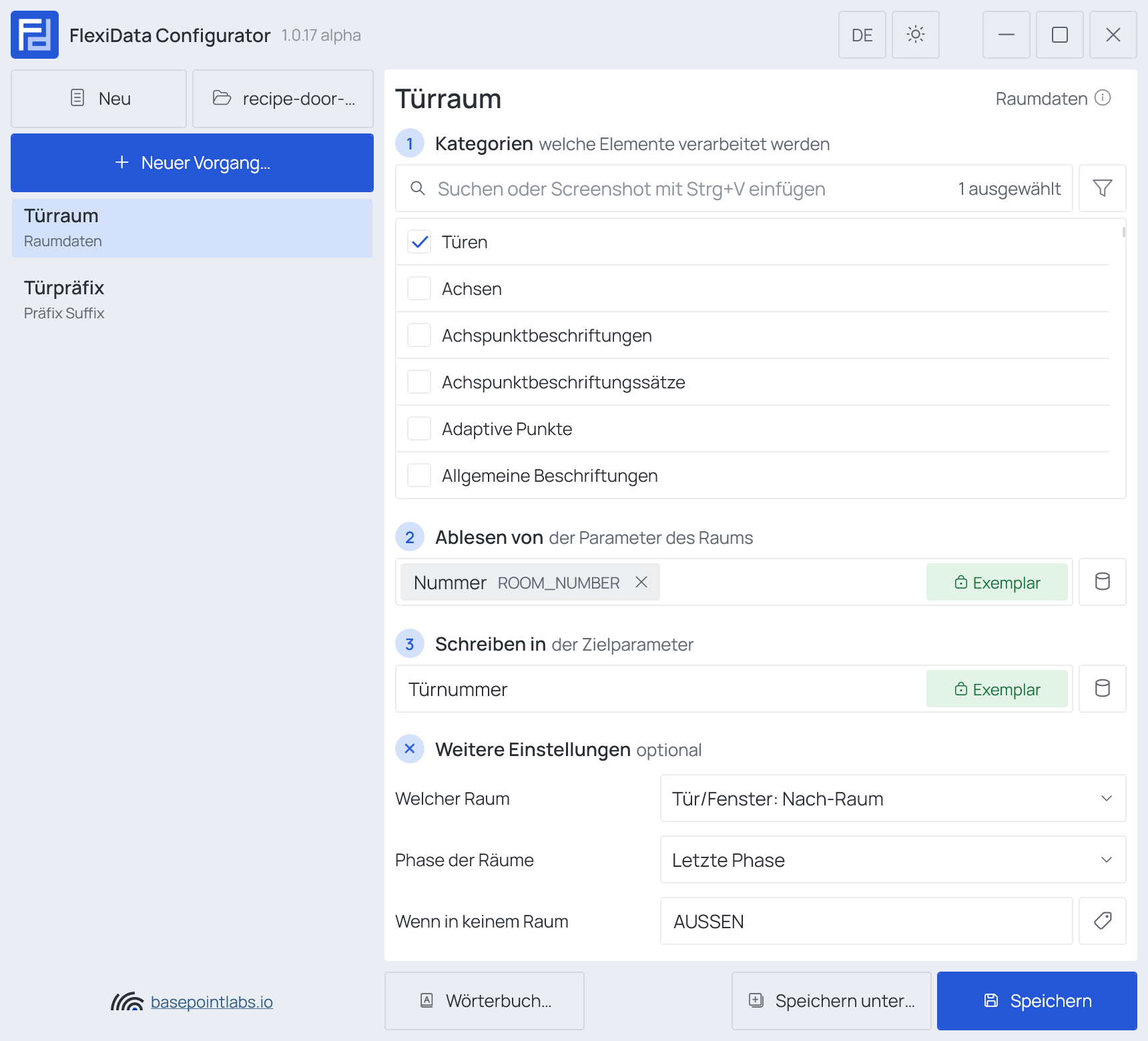
Task: Focus the category search field
Action: 734,188
